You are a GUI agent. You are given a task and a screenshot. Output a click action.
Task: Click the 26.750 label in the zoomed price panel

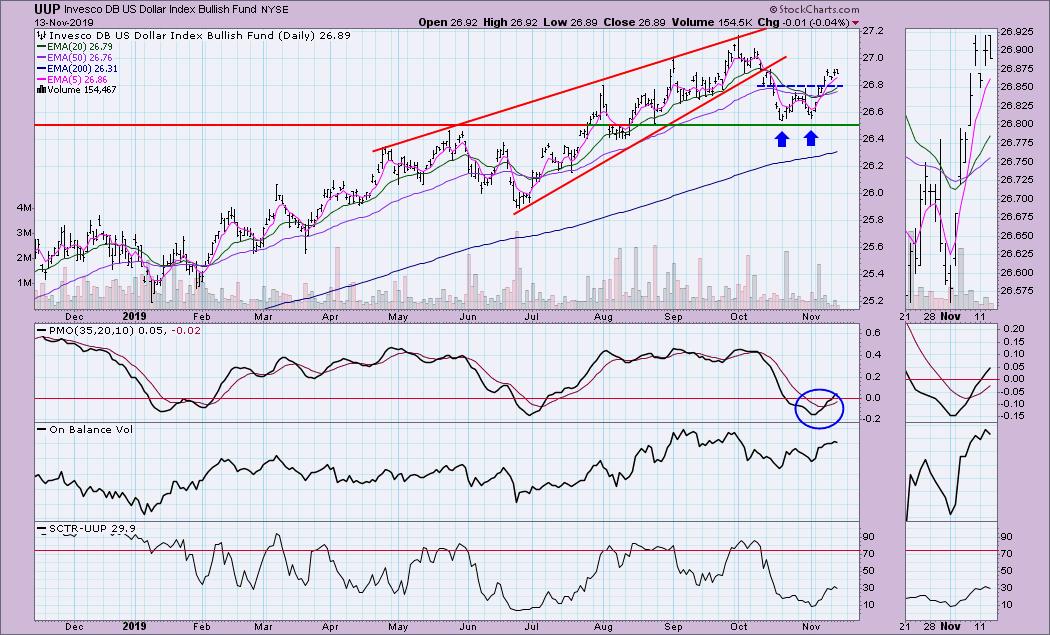click(x=1015, y=161)
